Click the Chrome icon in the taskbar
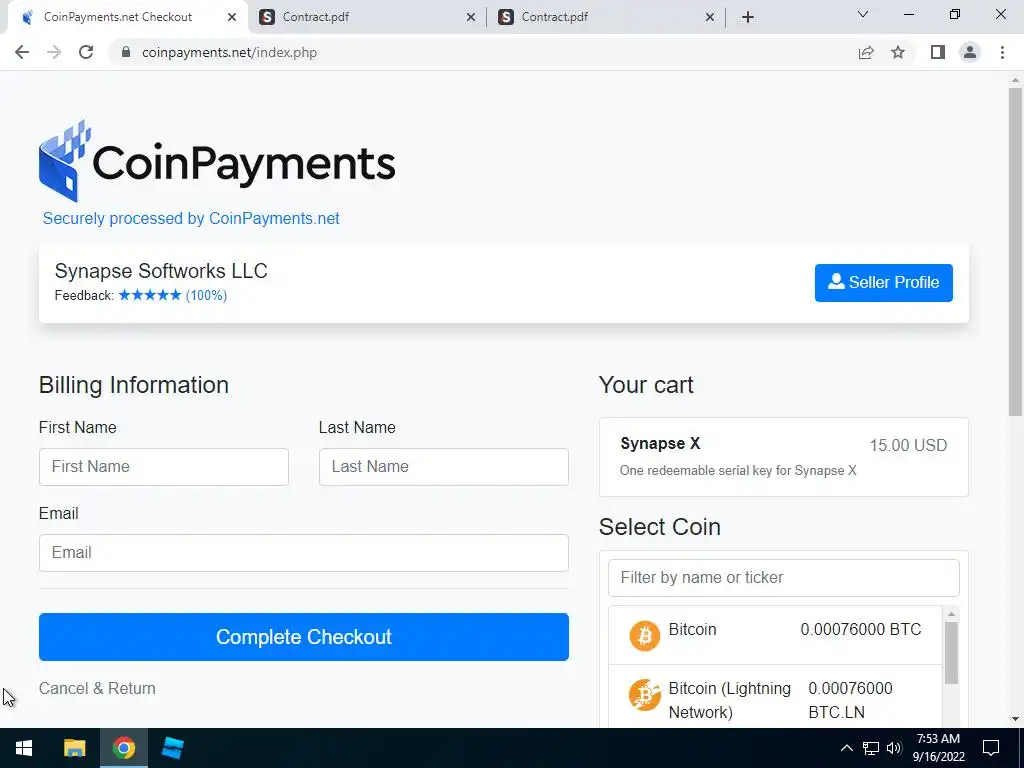The image size is (1024, 768). [123, 748]
